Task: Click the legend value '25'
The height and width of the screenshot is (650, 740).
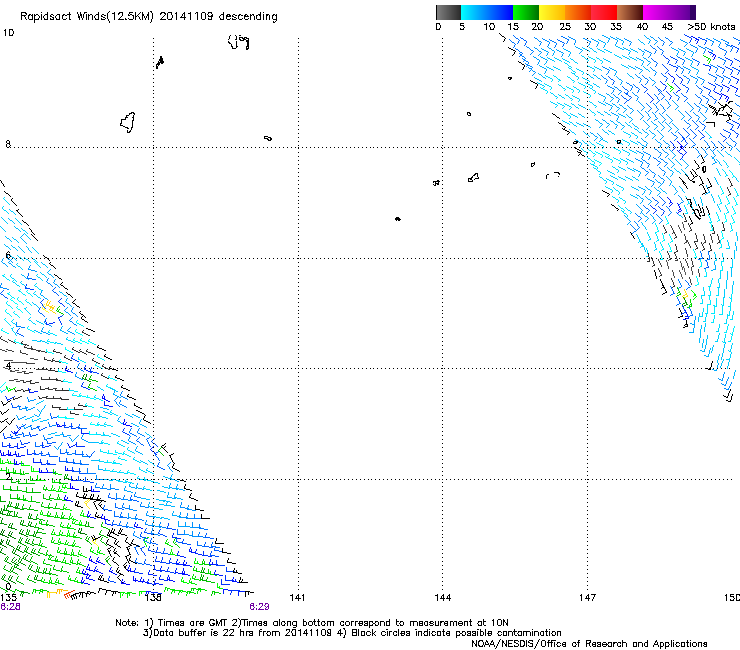Action: (564, 26)
